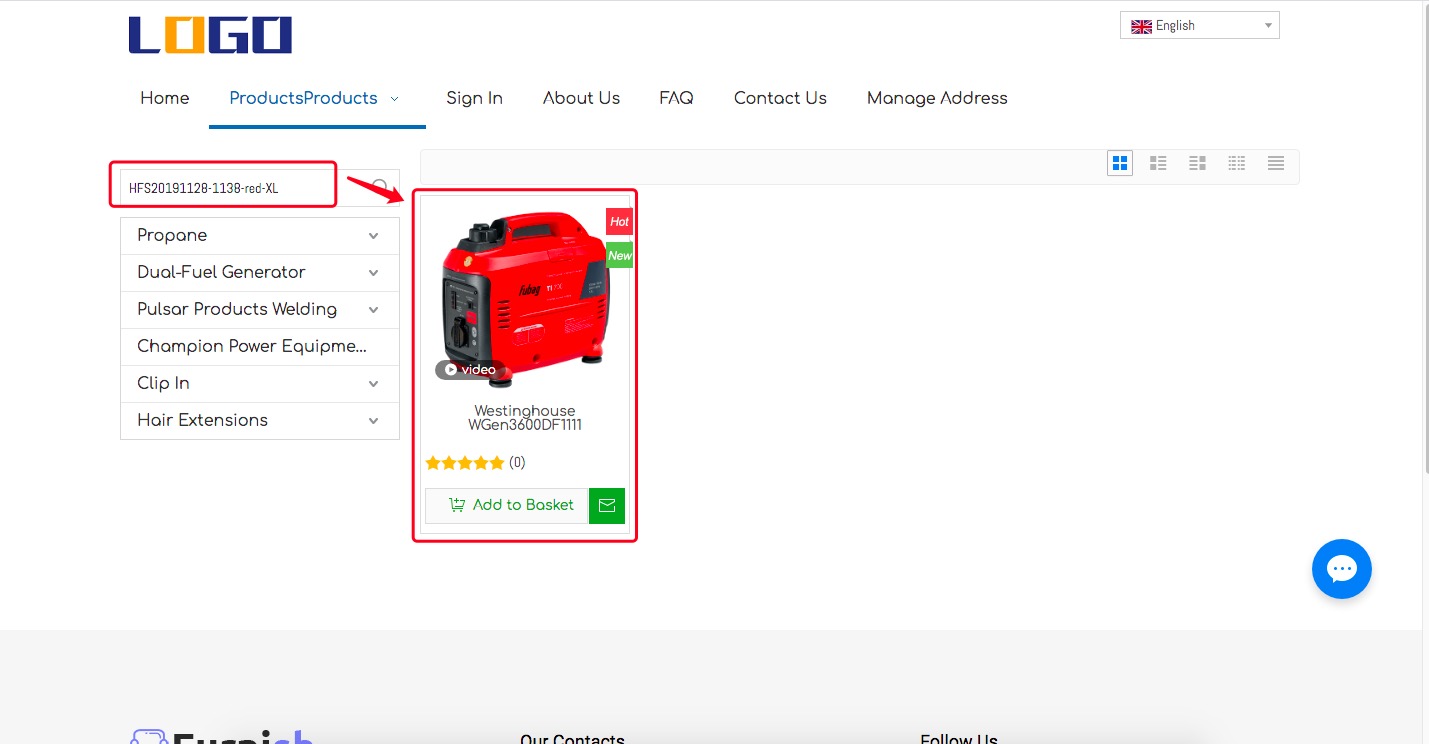This screenshot has width=1429, height=744.
Task: Open Westinghouse WGen3600DF1111 product link
Action: 525,418
